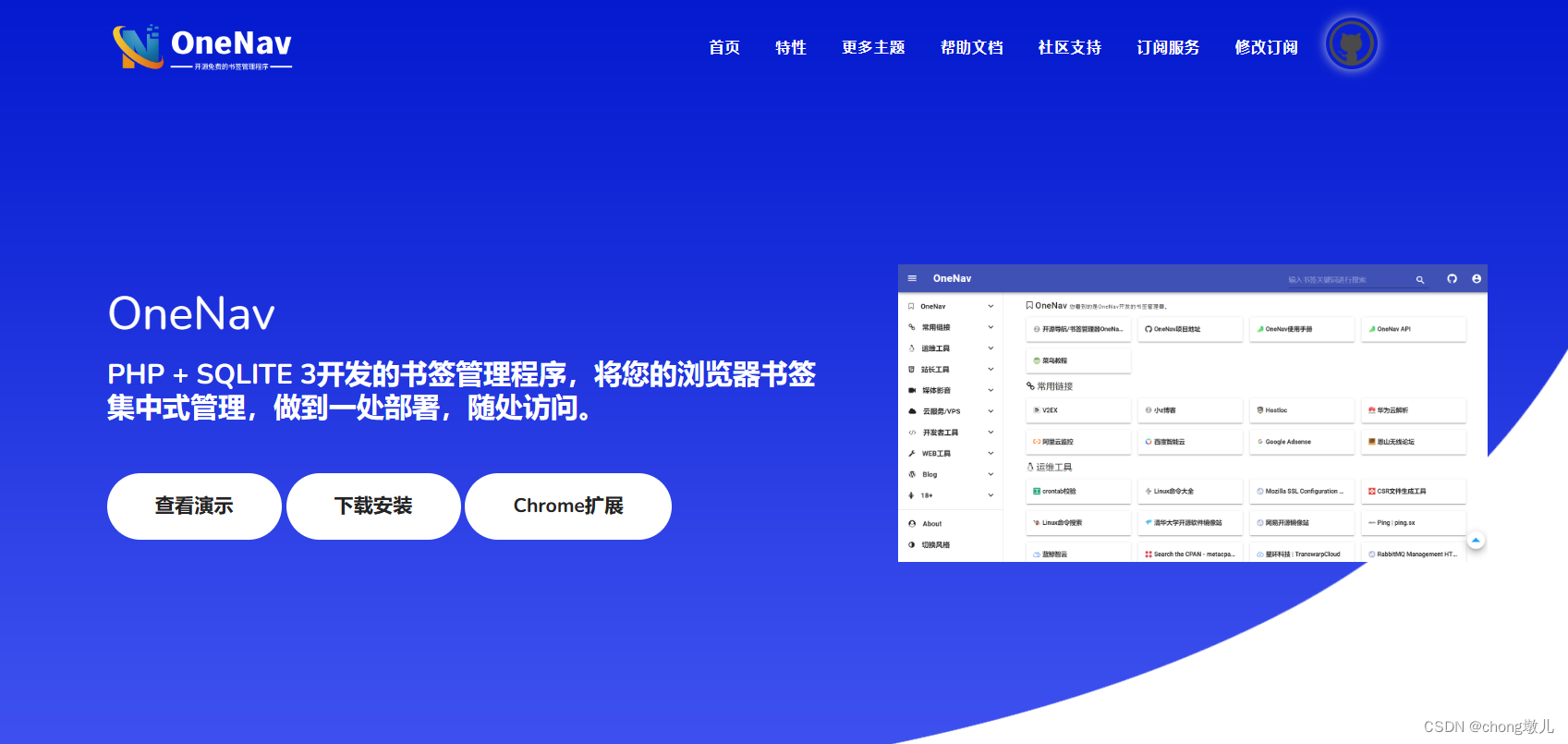
Task: Expand the Blog chevron in the sidebar
Action: tap(991, 474)
